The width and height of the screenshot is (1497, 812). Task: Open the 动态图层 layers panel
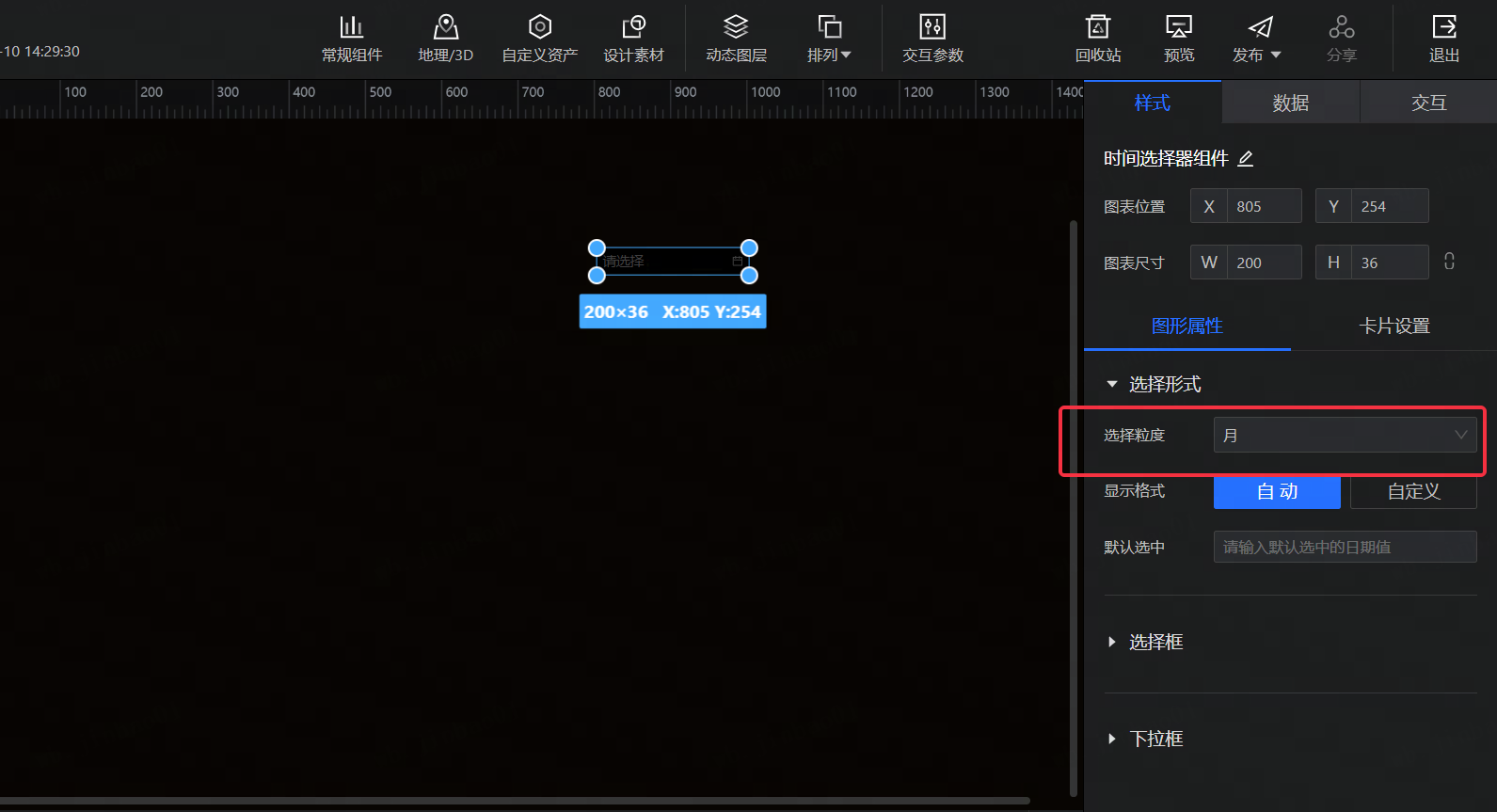click(x=736, y=39)
